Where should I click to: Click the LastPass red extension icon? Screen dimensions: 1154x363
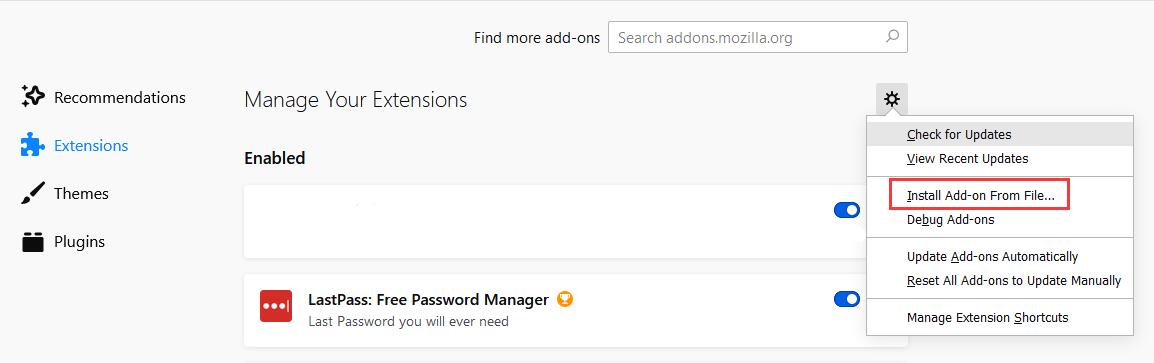[276, 306]
